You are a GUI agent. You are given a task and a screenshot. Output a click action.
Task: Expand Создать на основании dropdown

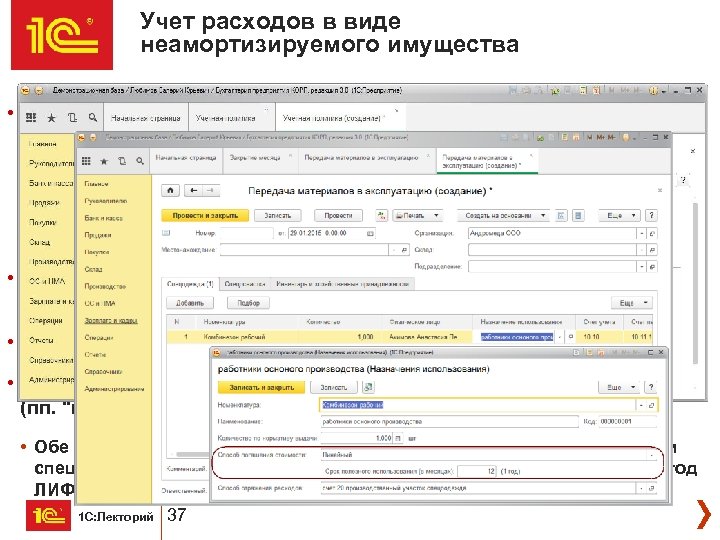[543, 215]
